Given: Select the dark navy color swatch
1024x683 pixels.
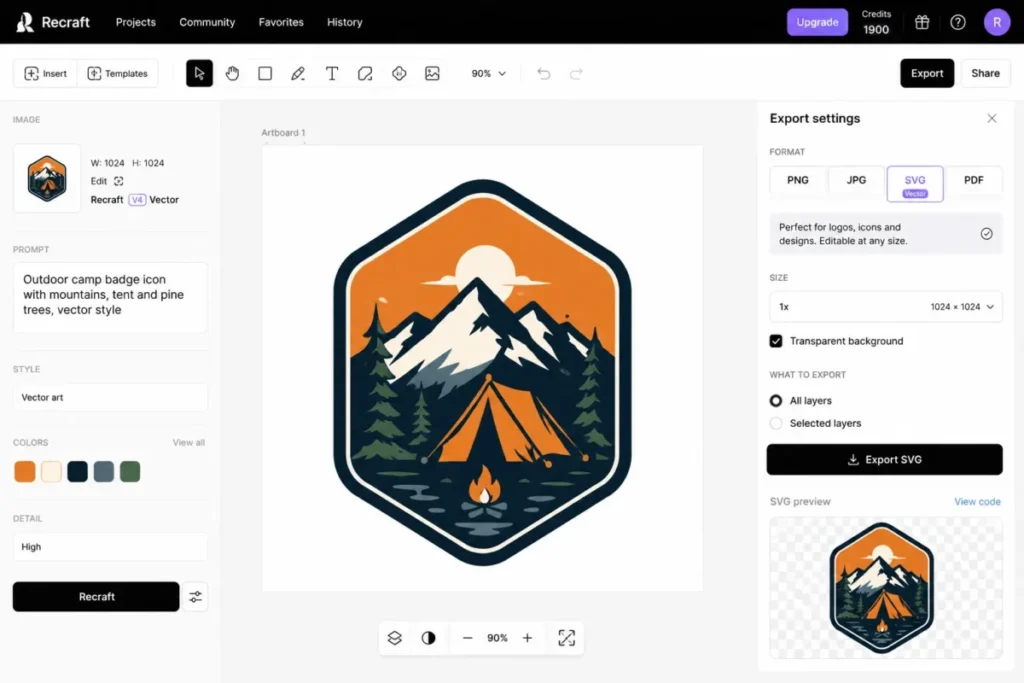Looking at the screenshot, I should click(77, 471).
